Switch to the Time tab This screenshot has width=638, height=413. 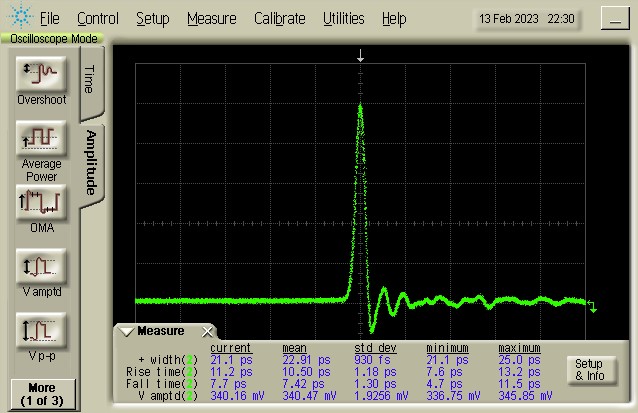(x=89, y=78)
